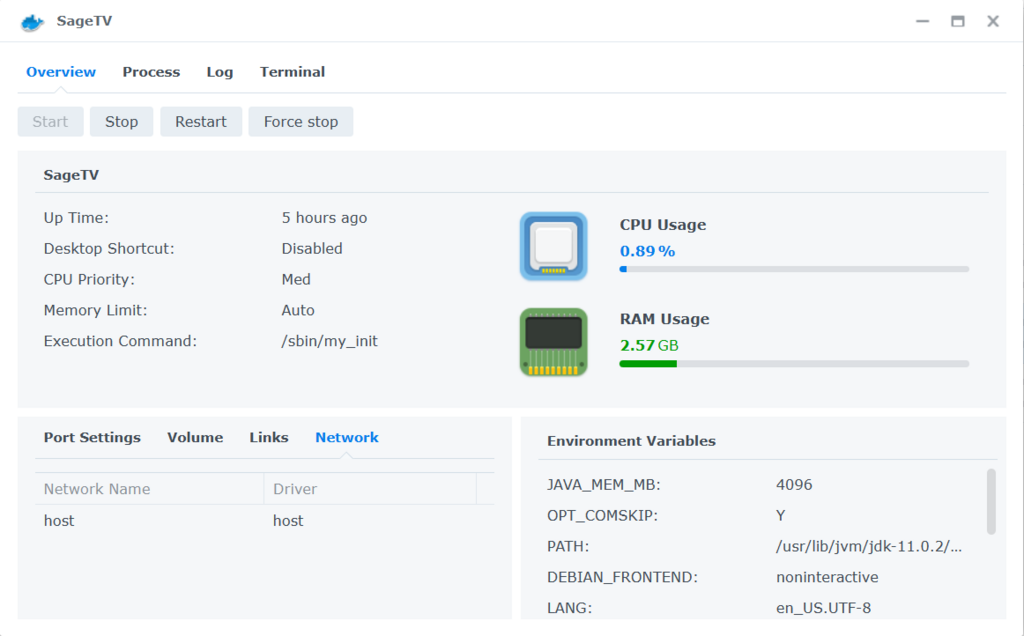Image resolution: width=1024 pixels, height=636 pixels.
Task: Click the Desktop Shortcut 'Disabled' value
Action: click(312, 249)
